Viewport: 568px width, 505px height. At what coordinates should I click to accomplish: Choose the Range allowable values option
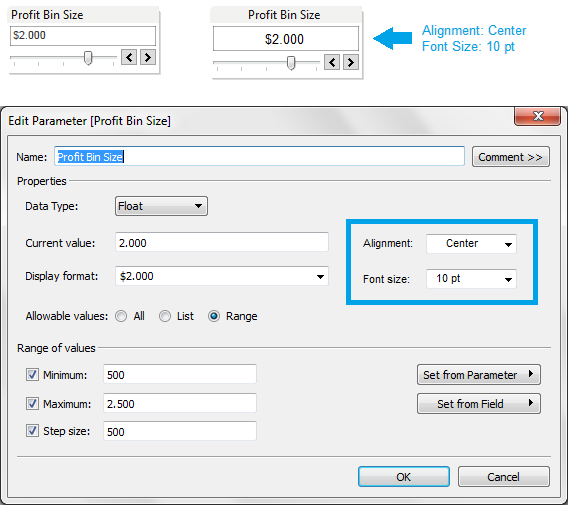click(x=214, y=316)
